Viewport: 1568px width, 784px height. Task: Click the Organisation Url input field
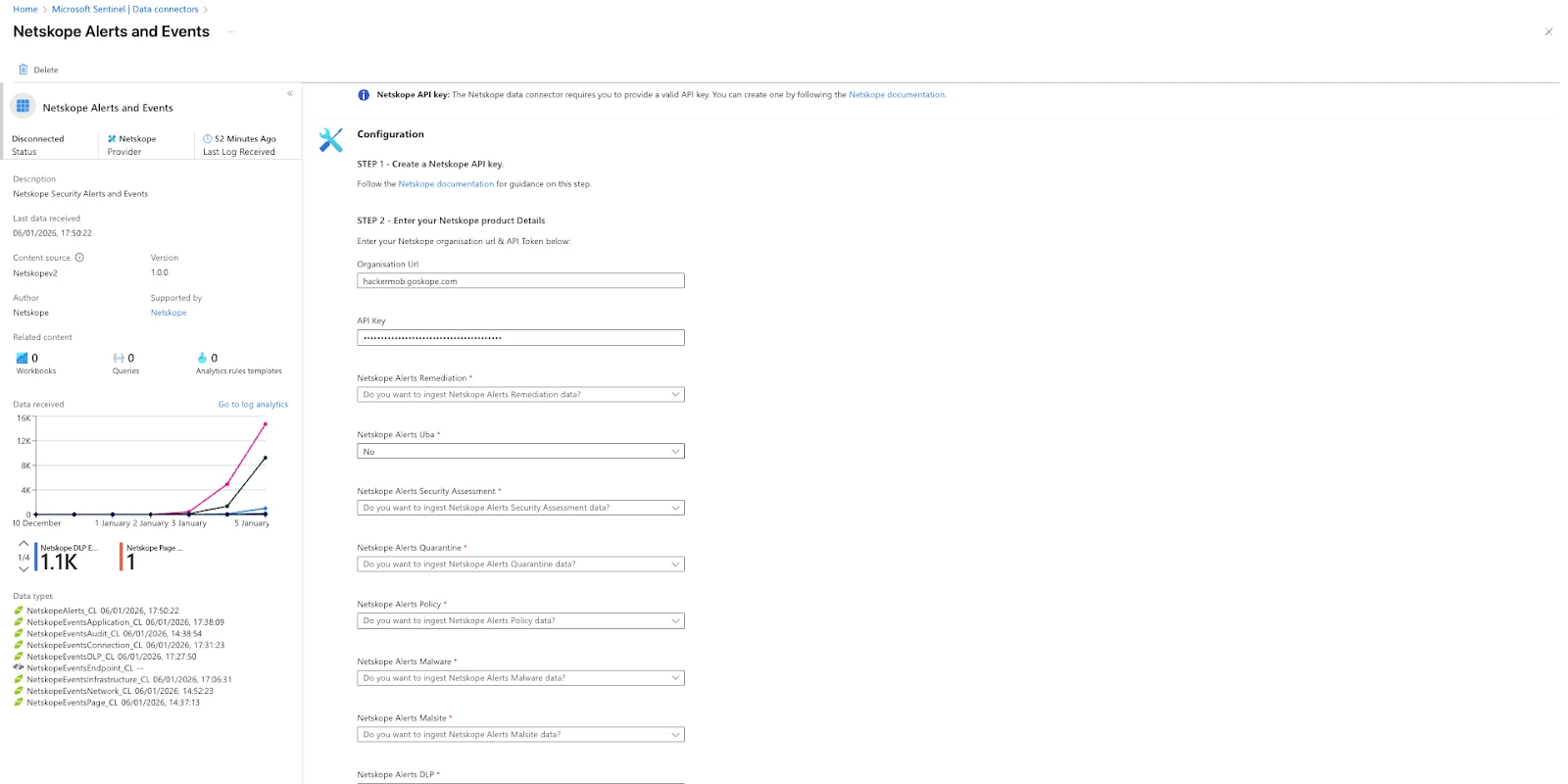pyautogui.click(x=520, y=281)
